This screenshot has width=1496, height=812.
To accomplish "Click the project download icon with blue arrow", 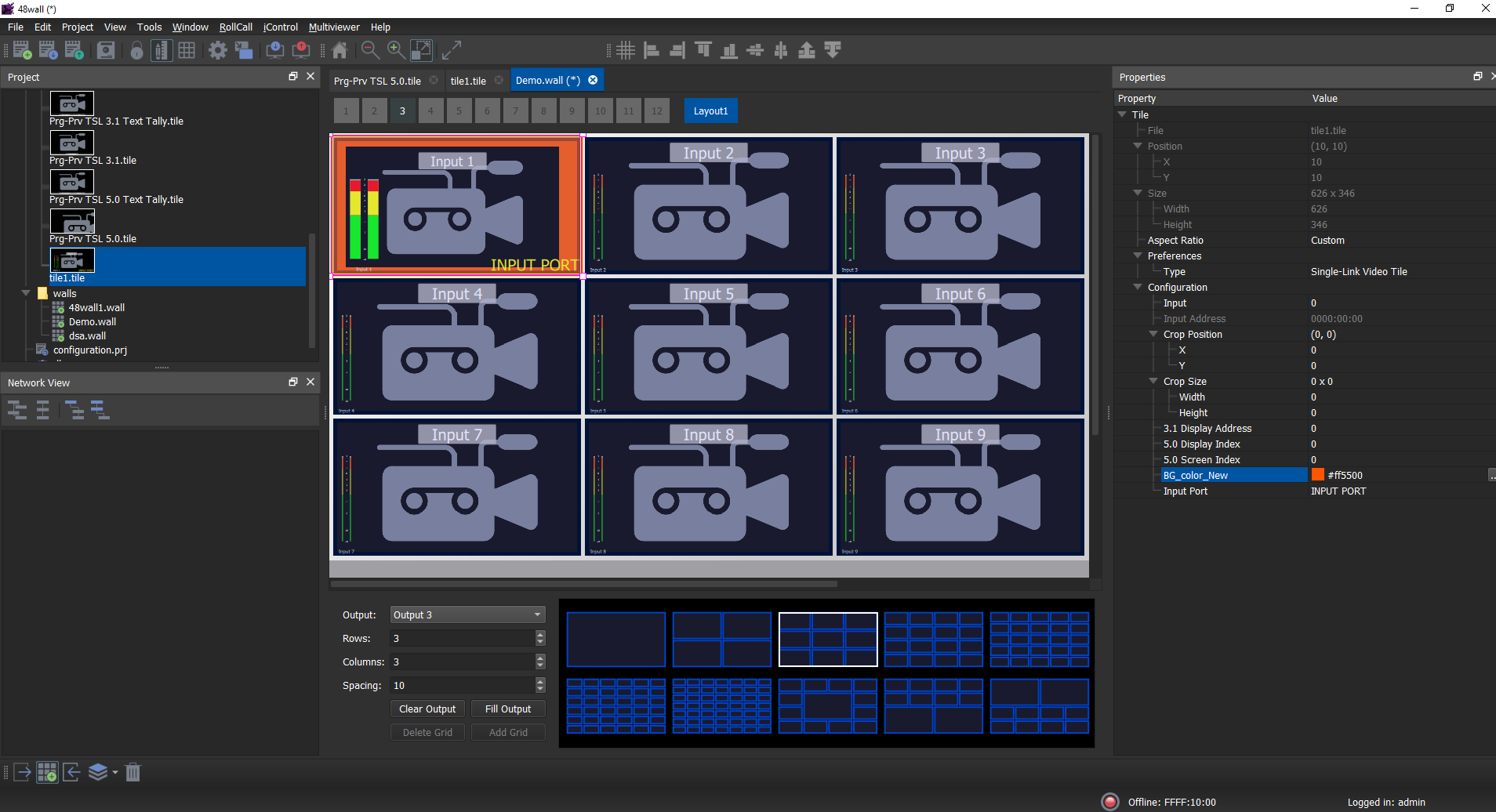I will (x=49, y=50).
